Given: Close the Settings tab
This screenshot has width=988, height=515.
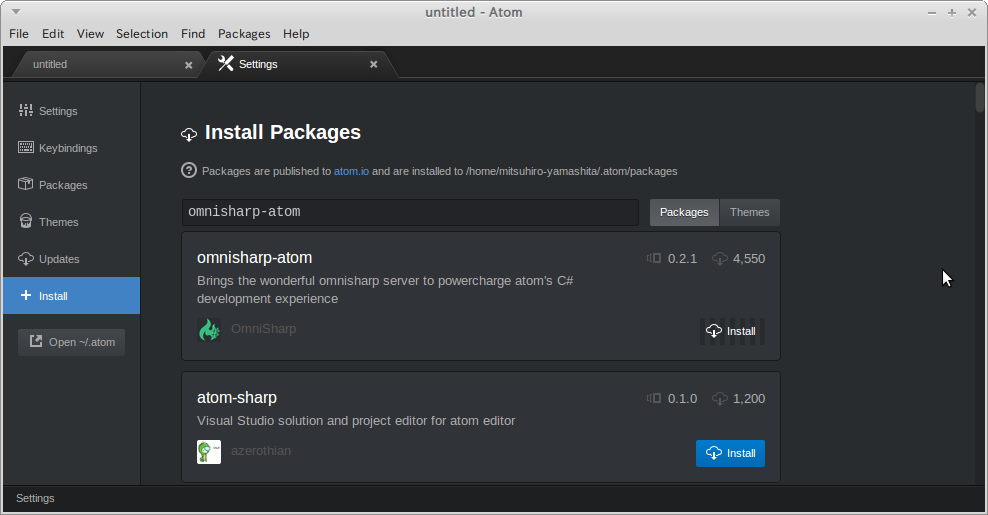Looking at the screenshot, I should [x=374, y=64].
